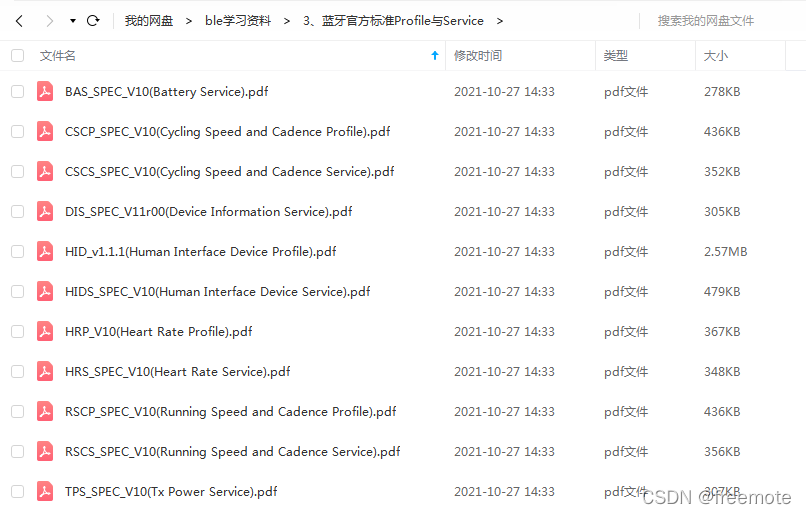This screenshot has height=514, width=806.
Task: Click the 348KB size value
Action: coord(722,372)
